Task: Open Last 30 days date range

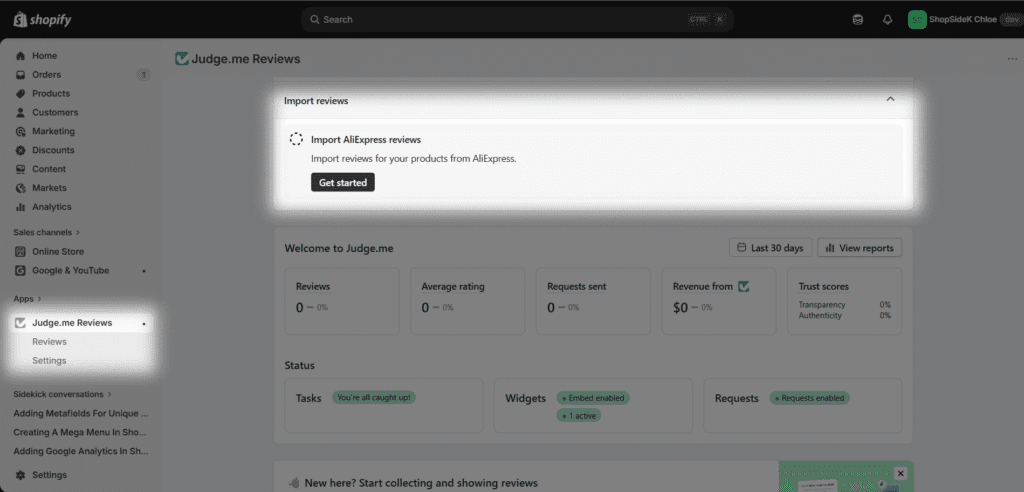Action: pyautogui.click(x=770, y=248)
